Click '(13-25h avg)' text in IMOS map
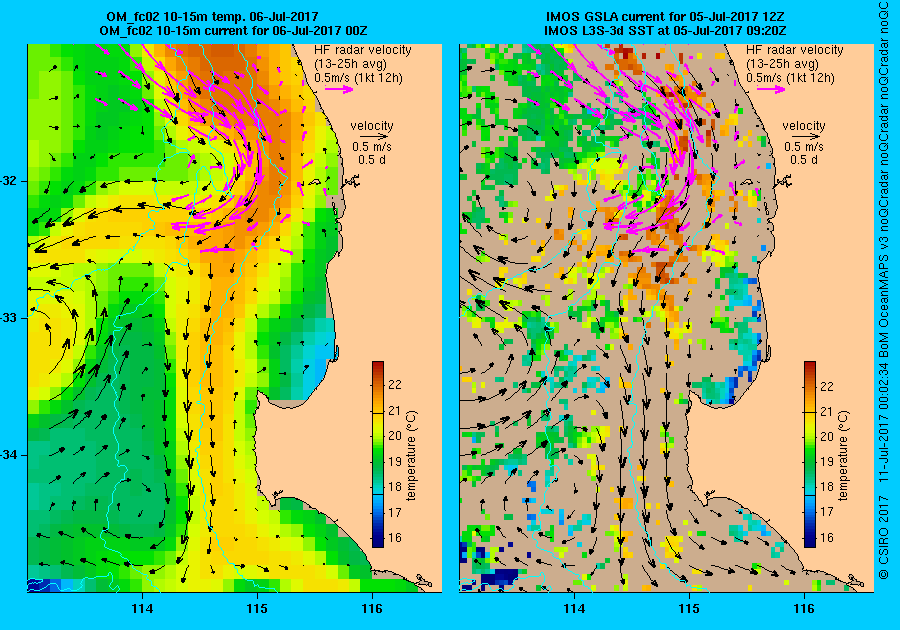Viewport: 900px width, 630px height. click(782, 64)
